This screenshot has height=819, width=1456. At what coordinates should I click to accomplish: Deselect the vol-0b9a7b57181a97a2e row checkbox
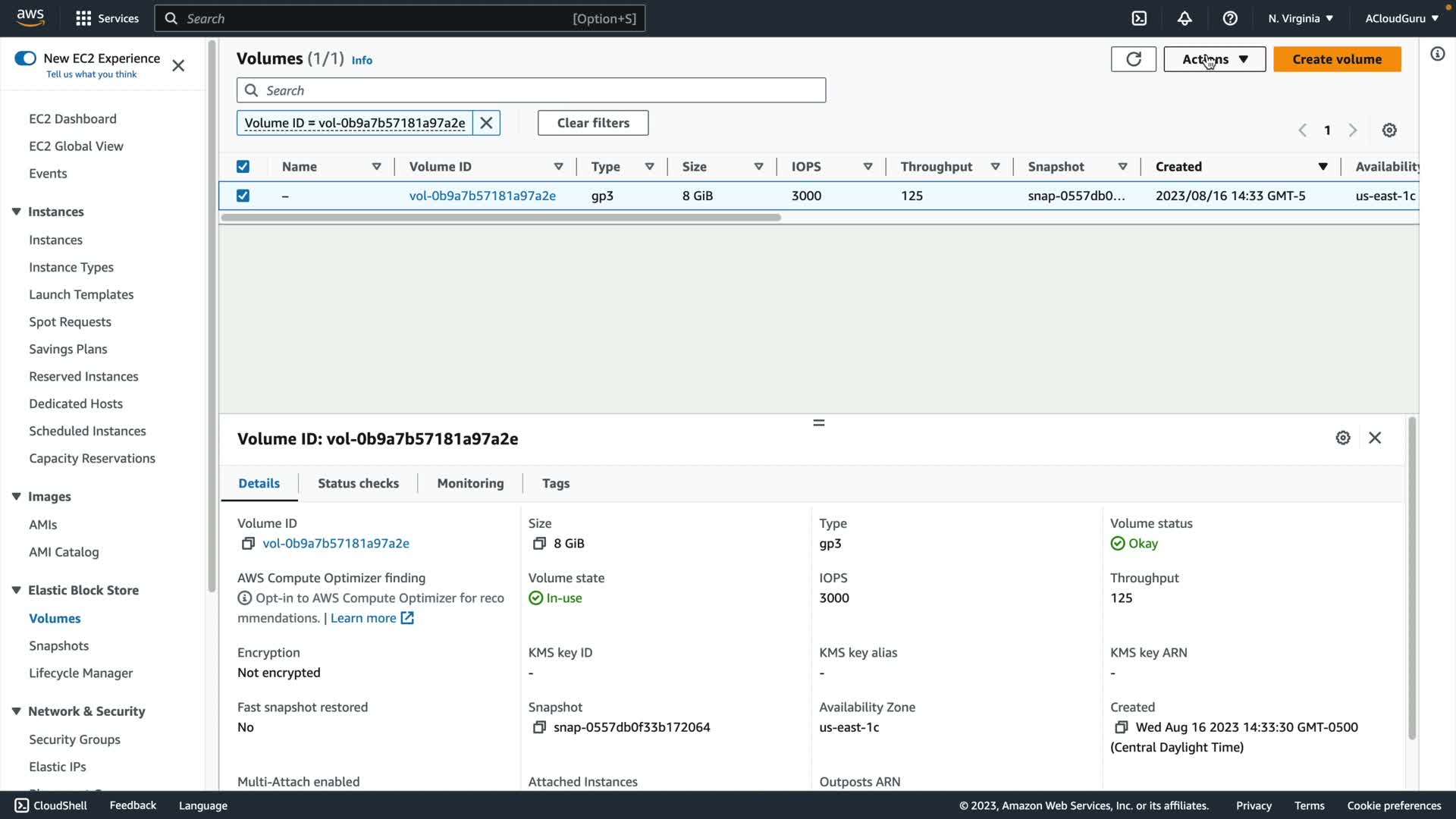pyautogui.click(x=243, y=196)
